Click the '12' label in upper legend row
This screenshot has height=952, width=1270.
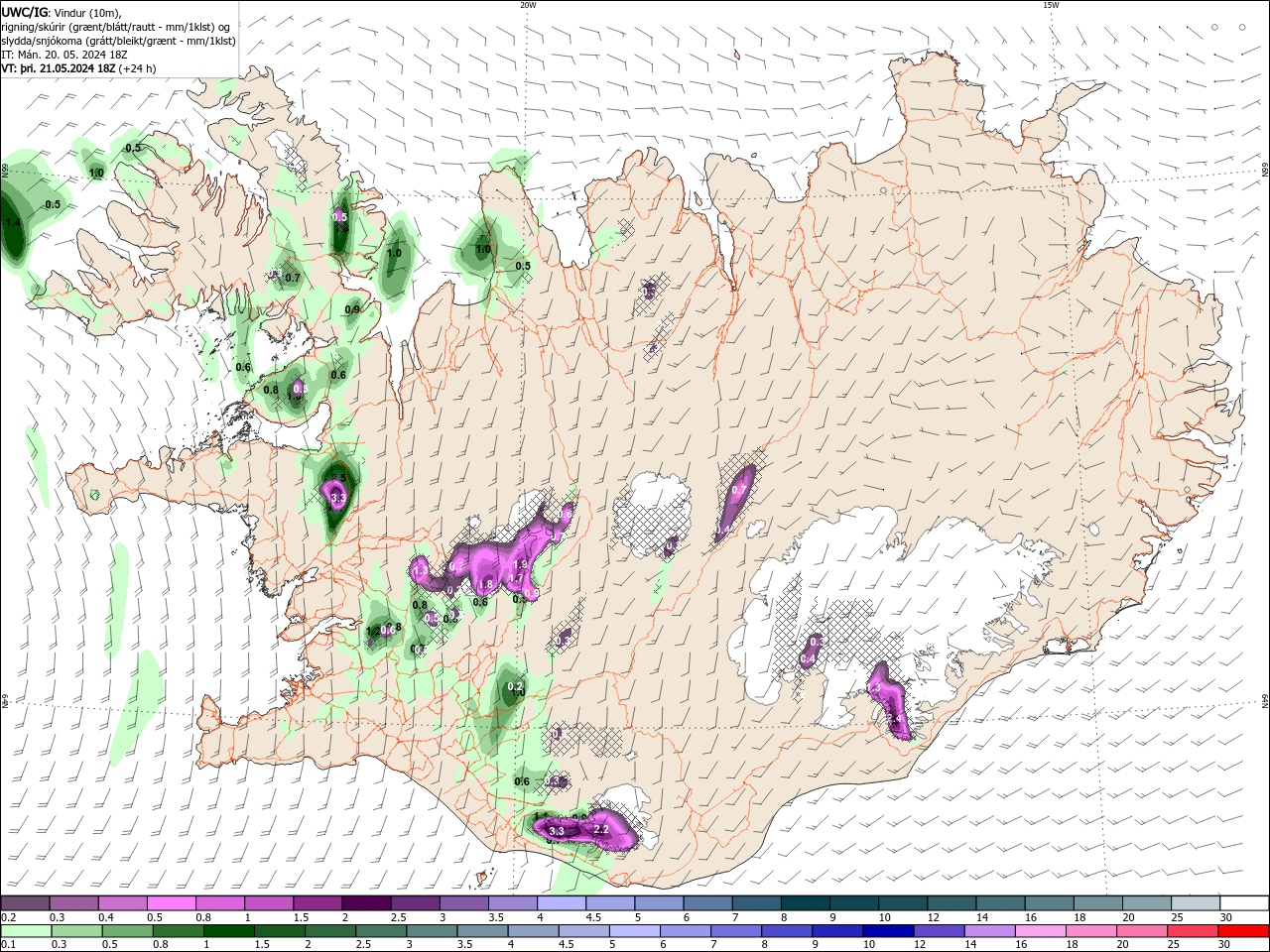934,917
